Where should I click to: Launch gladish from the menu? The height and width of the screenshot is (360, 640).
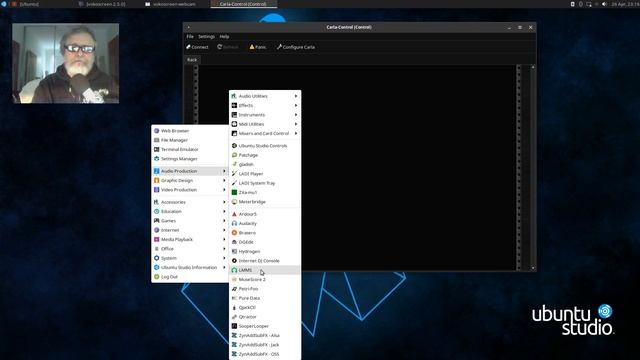(265, 164)
